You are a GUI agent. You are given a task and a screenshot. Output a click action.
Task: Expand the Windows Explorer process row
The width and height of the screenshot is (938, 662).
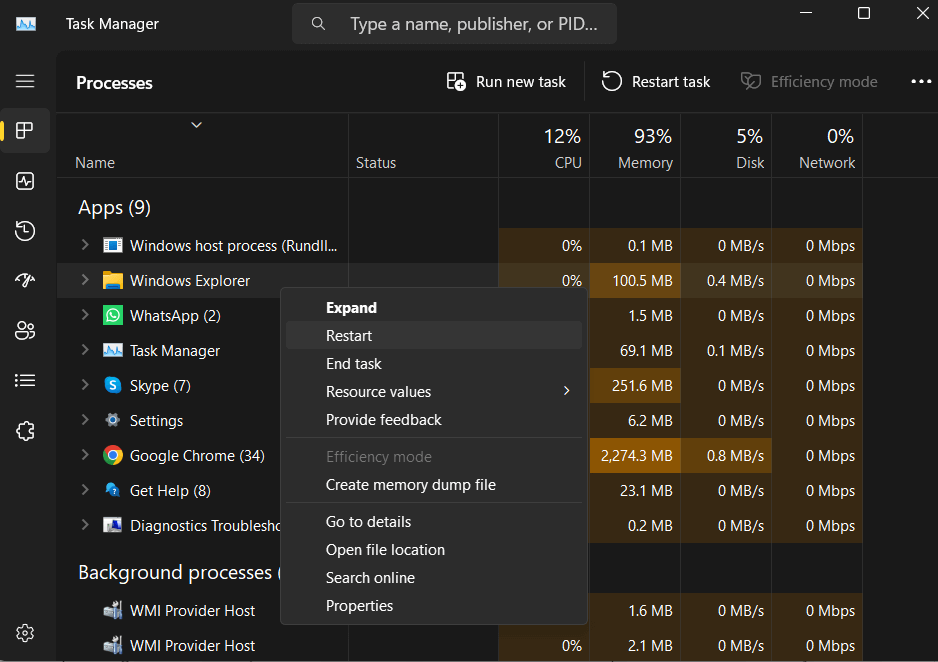click(85, 280)
